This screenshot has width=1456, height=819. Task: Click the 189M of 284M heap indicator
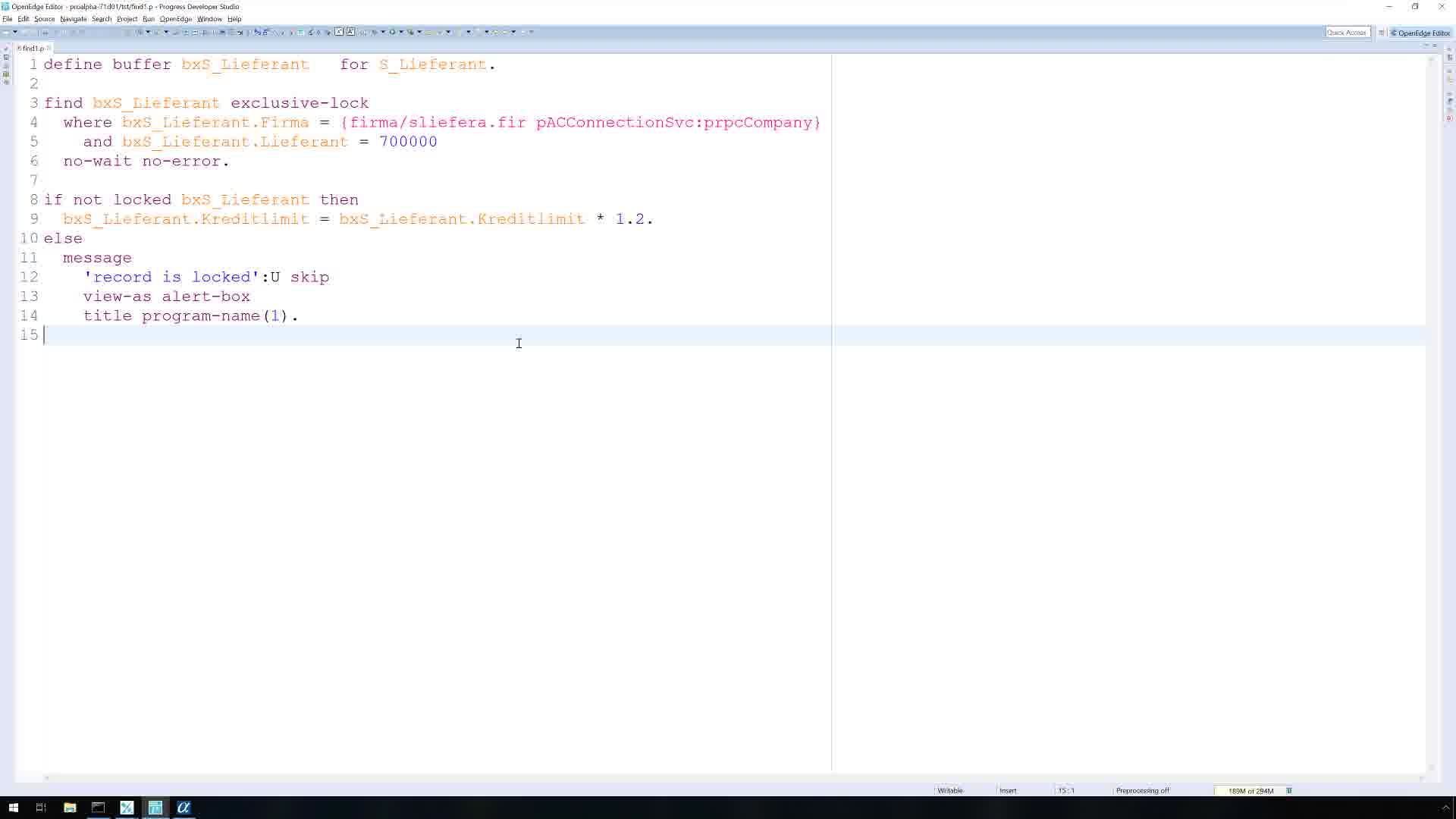click(x=1250, y=791)
